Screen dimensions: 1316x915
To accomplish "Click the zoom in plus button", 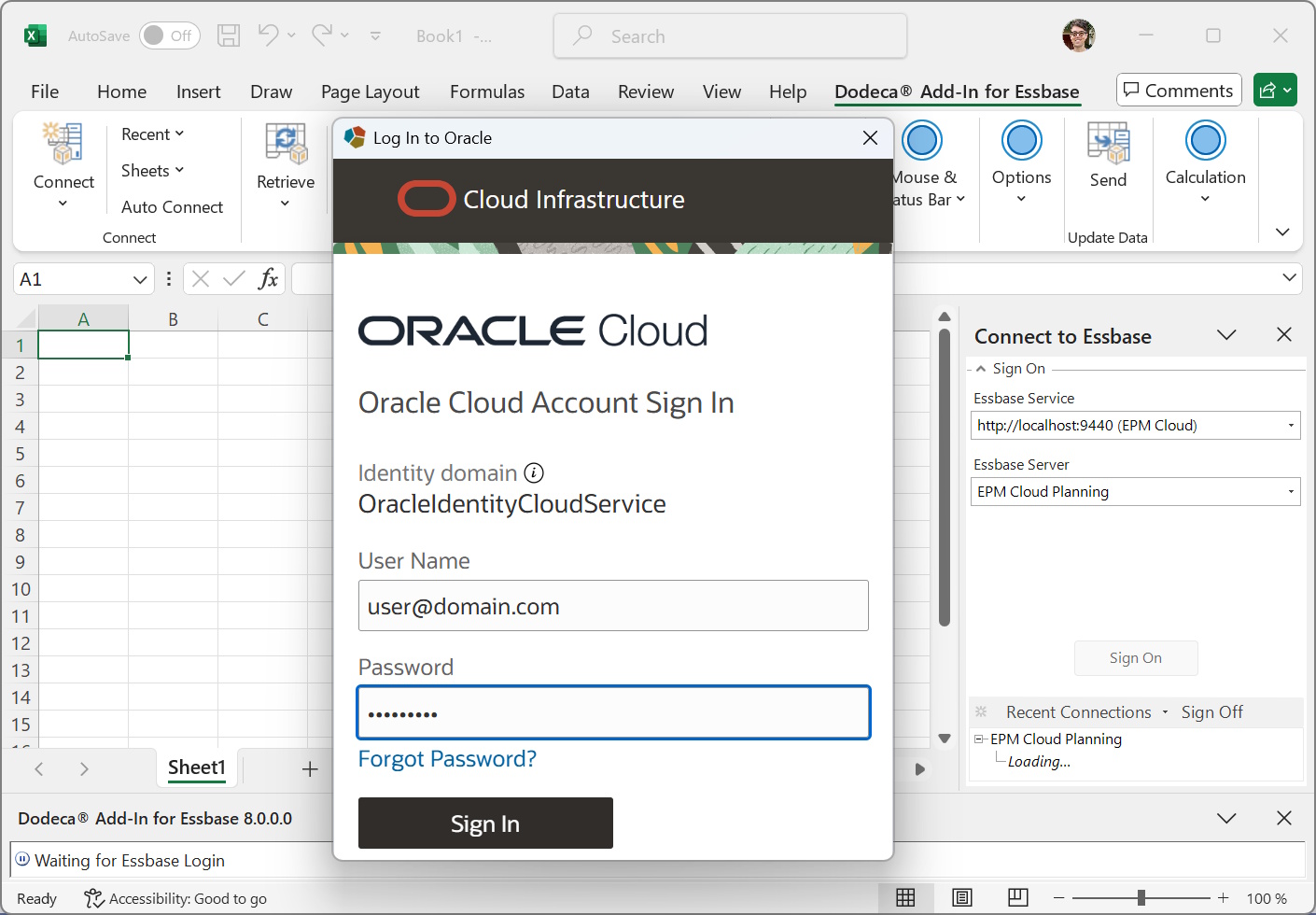I will tap(1223, 898).
